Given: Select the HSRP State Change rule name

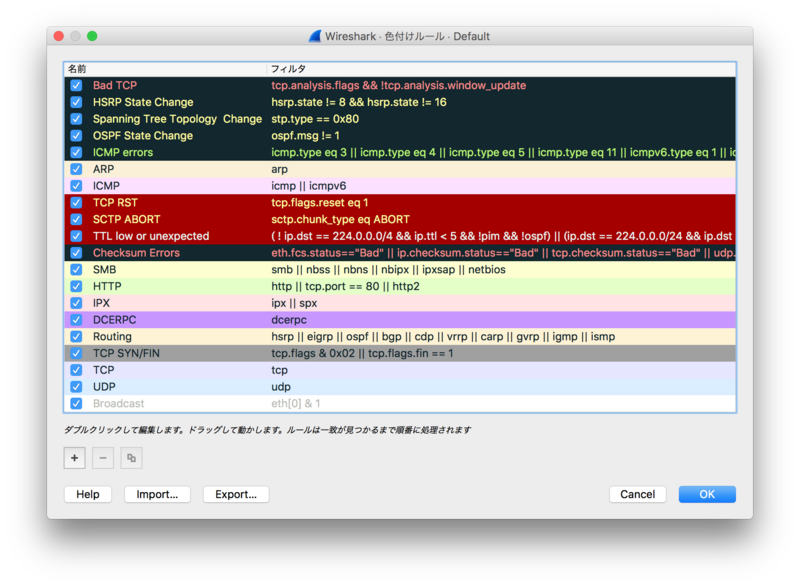Looking at the screenshot, I should point(143,102).
